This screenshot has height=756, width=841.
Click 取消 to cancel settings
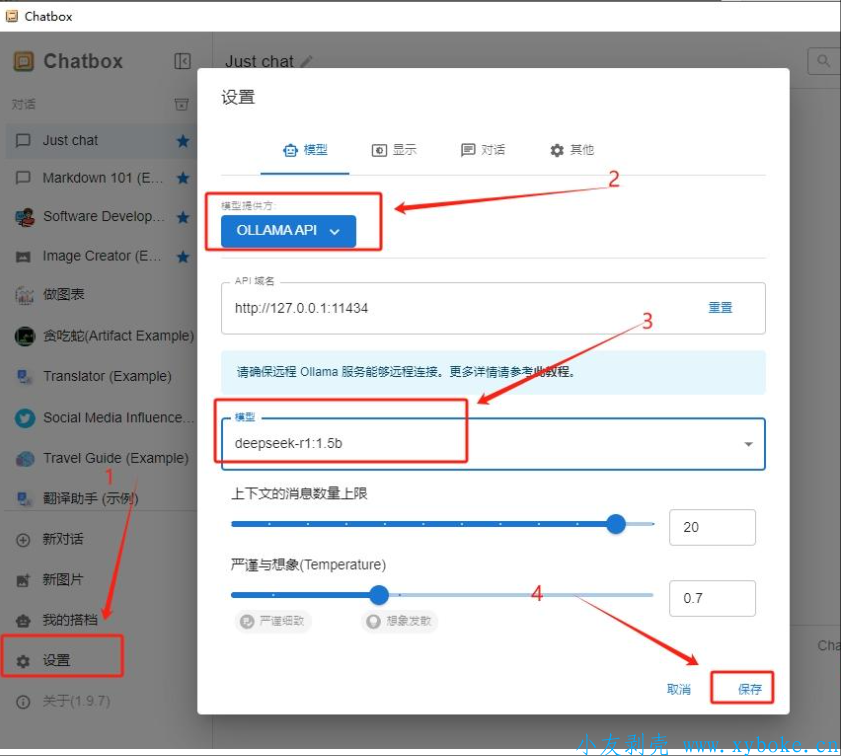679,689
